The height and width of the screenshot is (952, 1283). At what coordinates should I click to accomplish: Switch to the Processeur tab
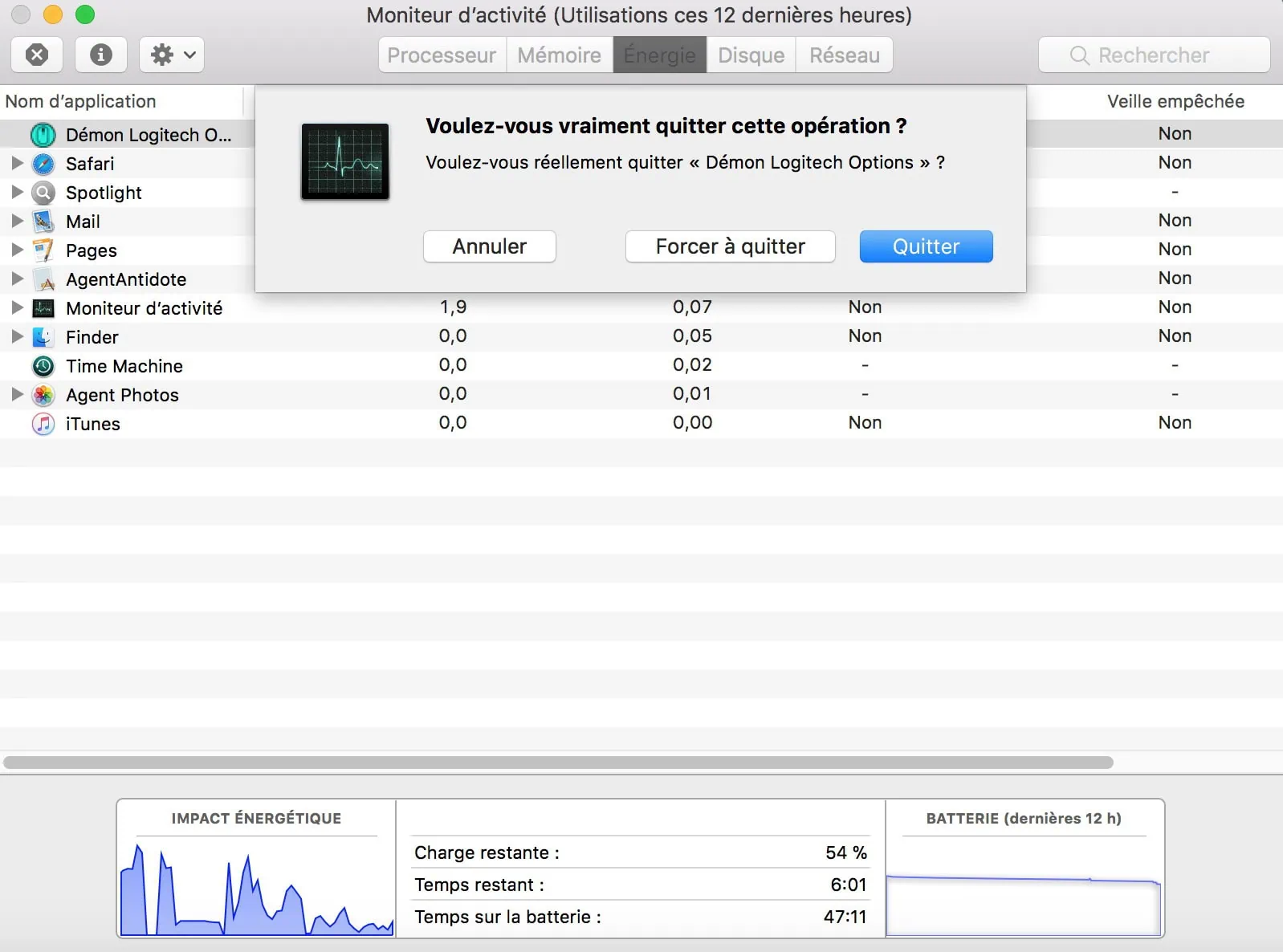[x=442, y=55]
